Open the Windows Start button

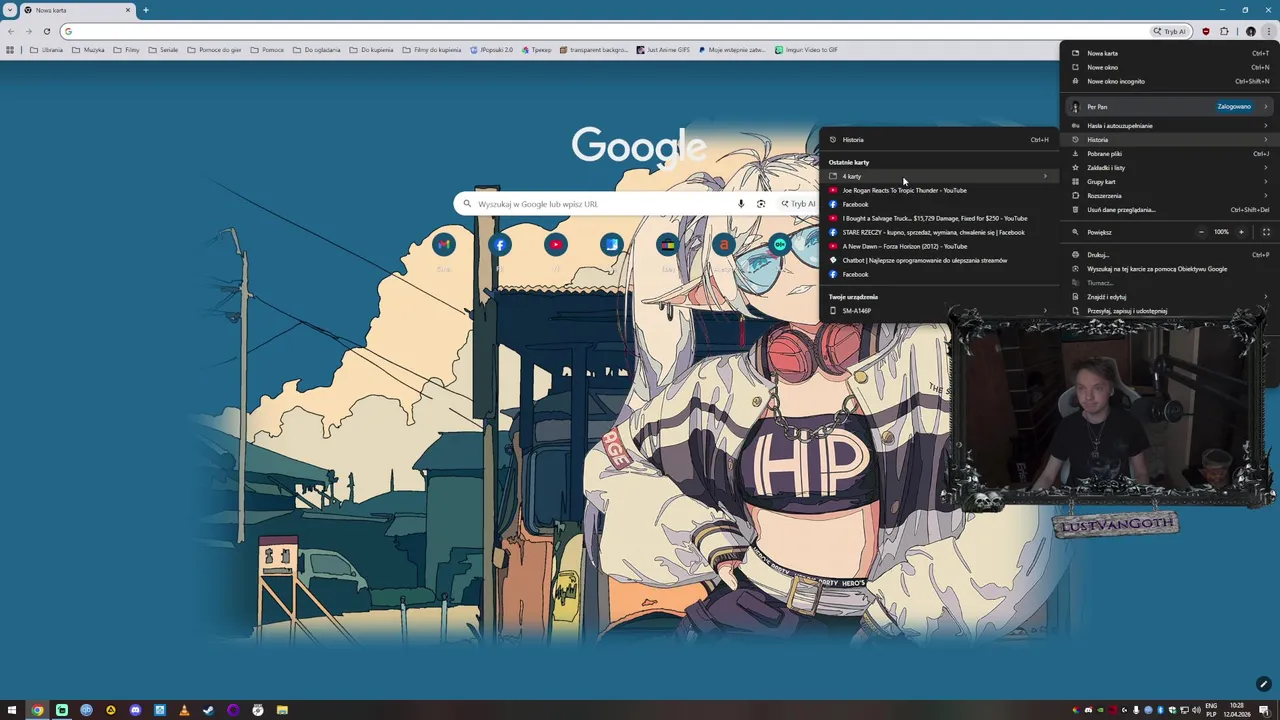point(12,710)
